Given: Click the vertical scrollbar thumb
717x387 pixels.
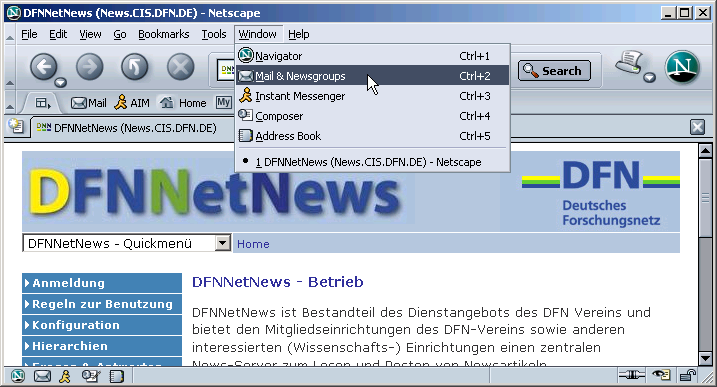Looking at the screenshot, I should coord(705,198).
